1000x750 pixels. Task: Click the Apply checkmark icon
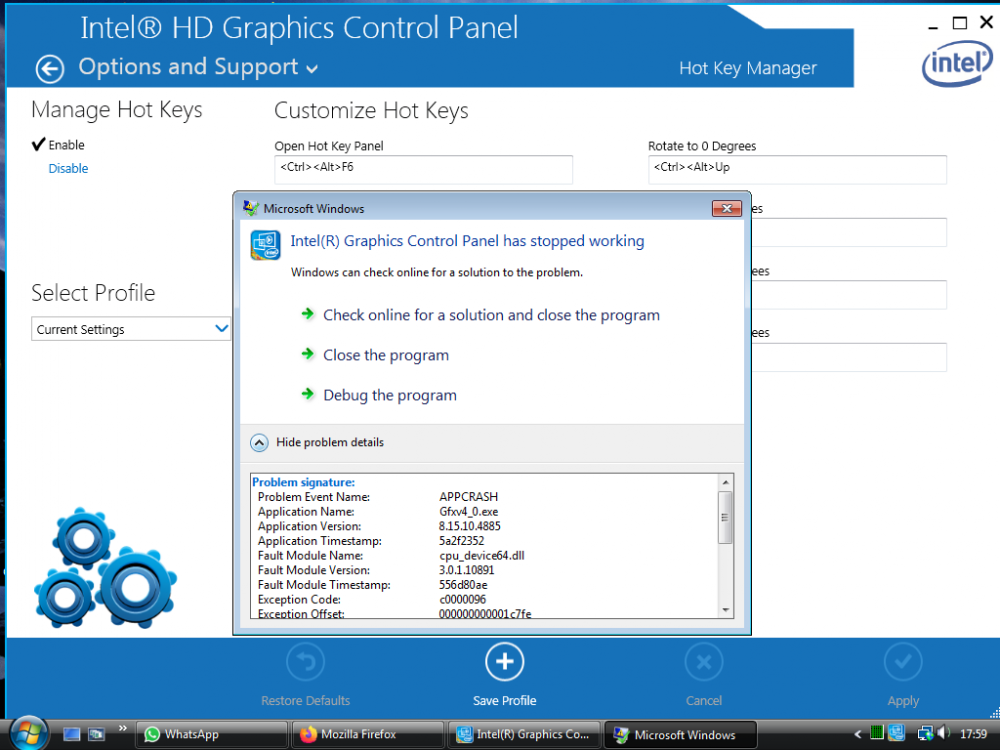903,662
